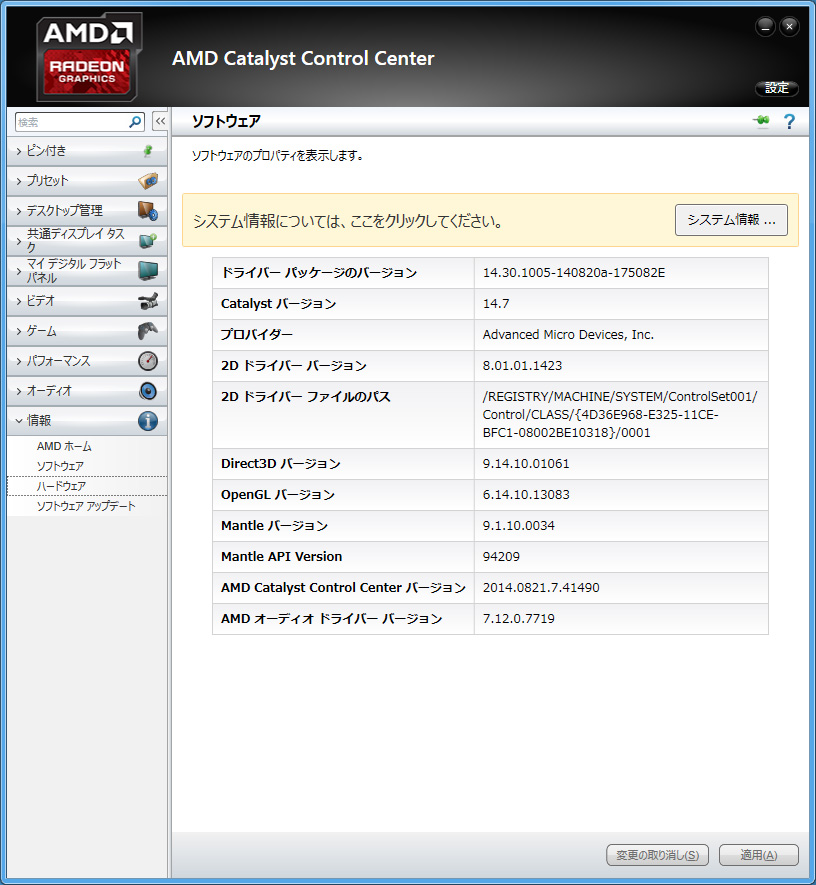Click the ドライバー パッケージのバージョン label
The width and height of the screenshot is (816, 885).
coord(319,273)
